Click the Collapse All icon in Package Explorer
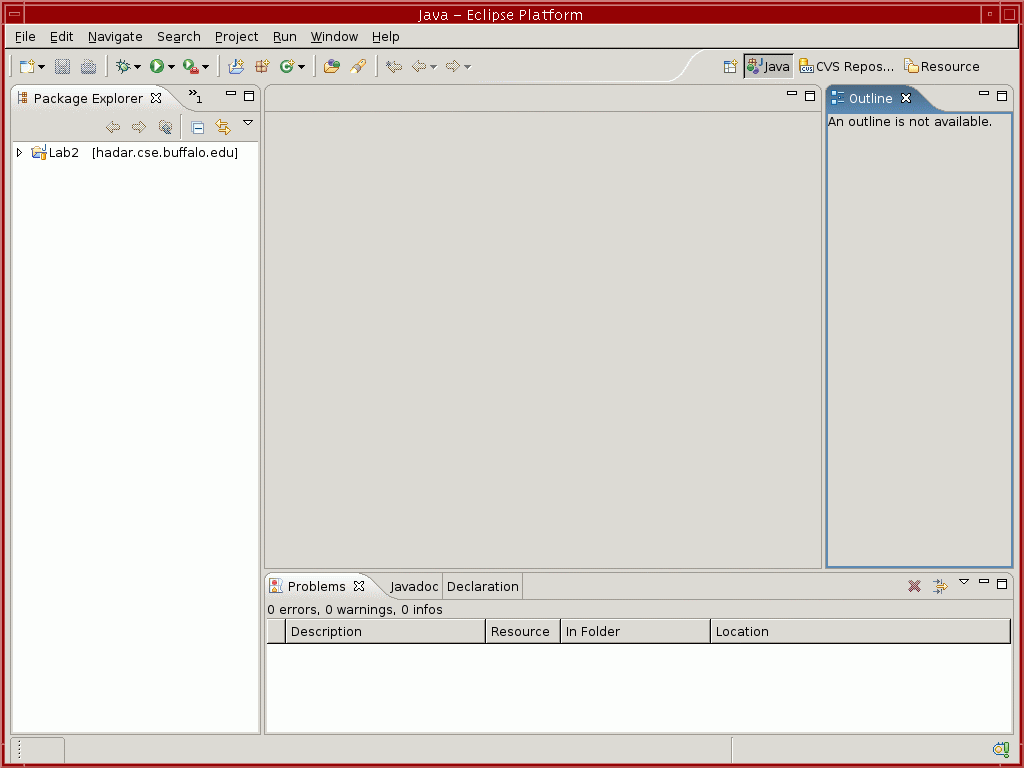 (x=198, y=127)
